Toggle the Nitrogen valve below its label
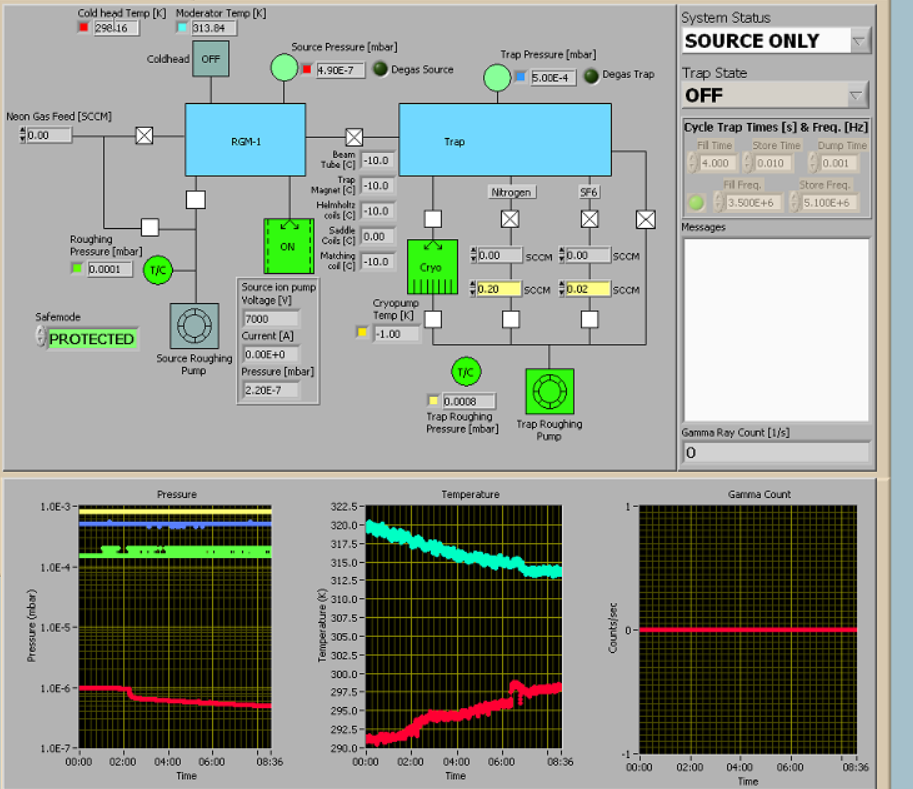 [x=510, y=218]
